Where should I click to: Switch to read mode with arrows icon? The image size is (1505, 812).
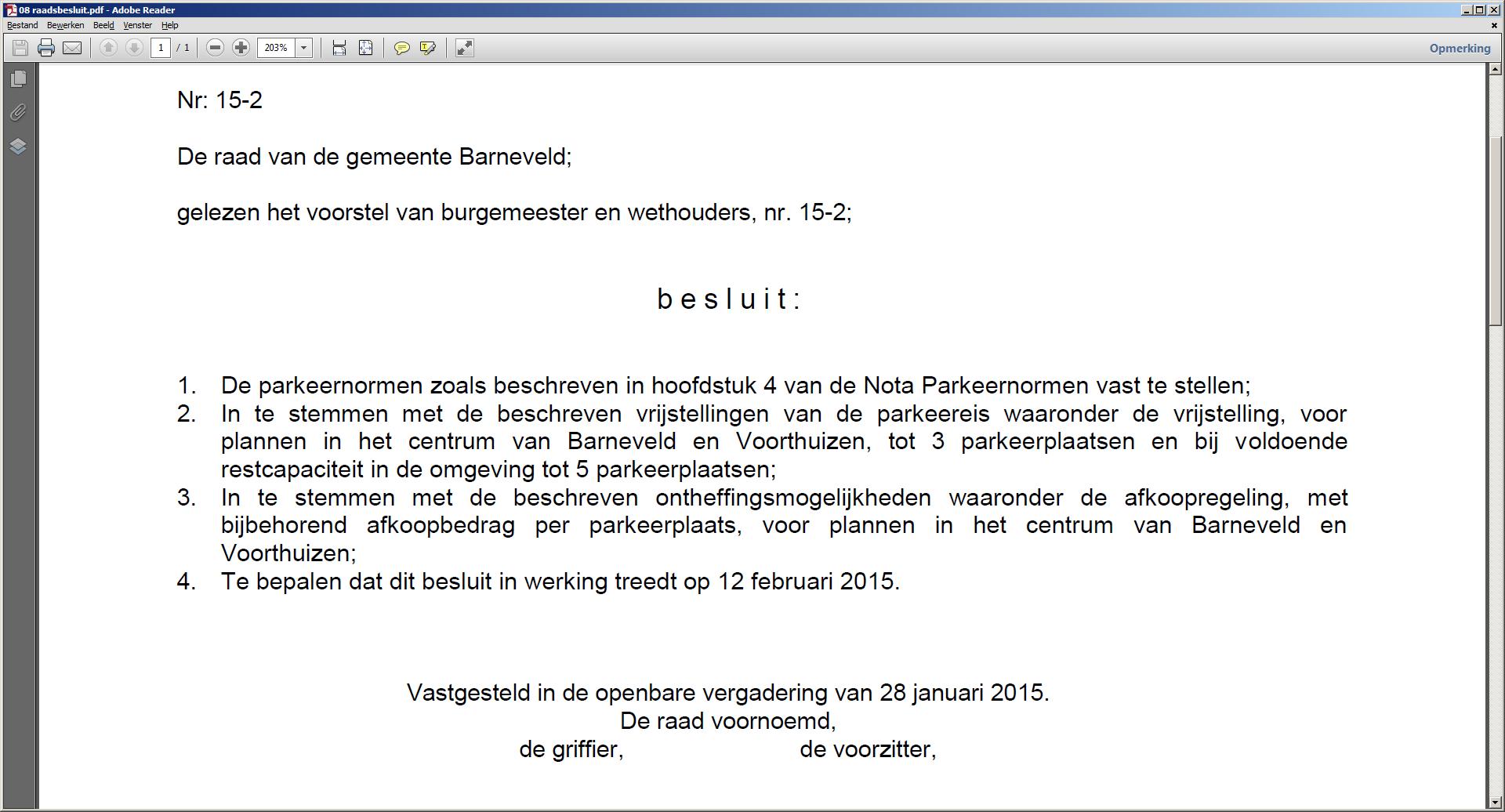465,48
